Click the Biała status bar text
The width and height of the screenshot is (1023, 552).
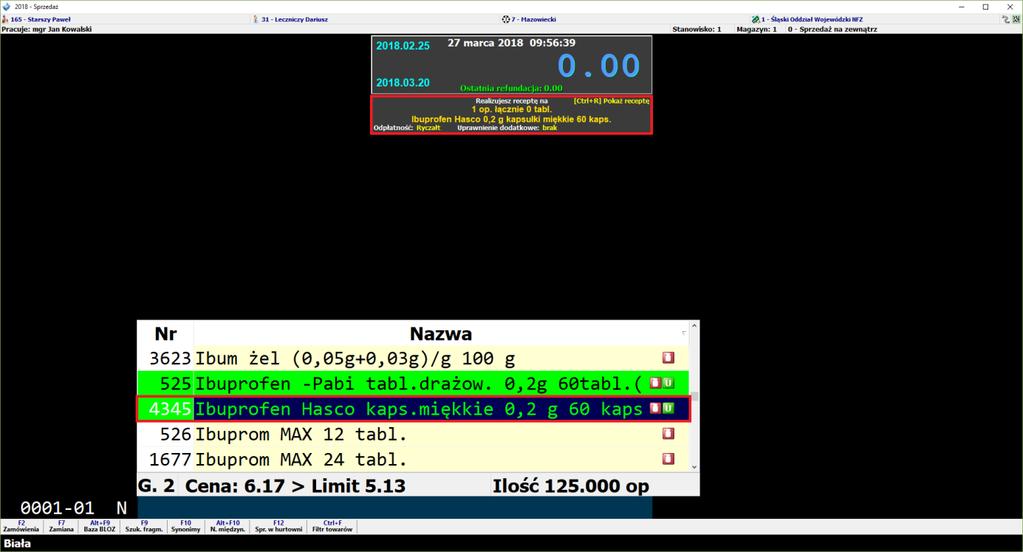coord(17,544)
